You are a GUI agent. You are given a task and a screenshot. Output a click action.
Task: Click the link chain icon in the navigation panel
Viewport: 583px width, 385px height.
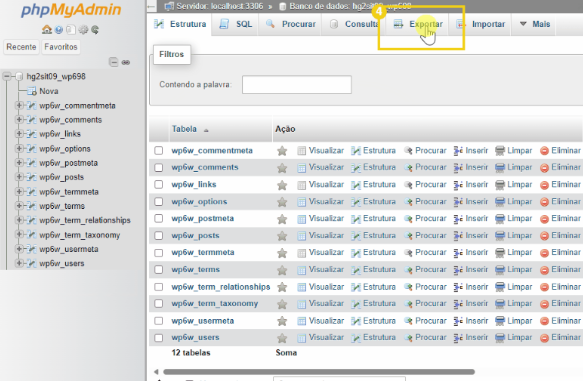click(126, 62)
